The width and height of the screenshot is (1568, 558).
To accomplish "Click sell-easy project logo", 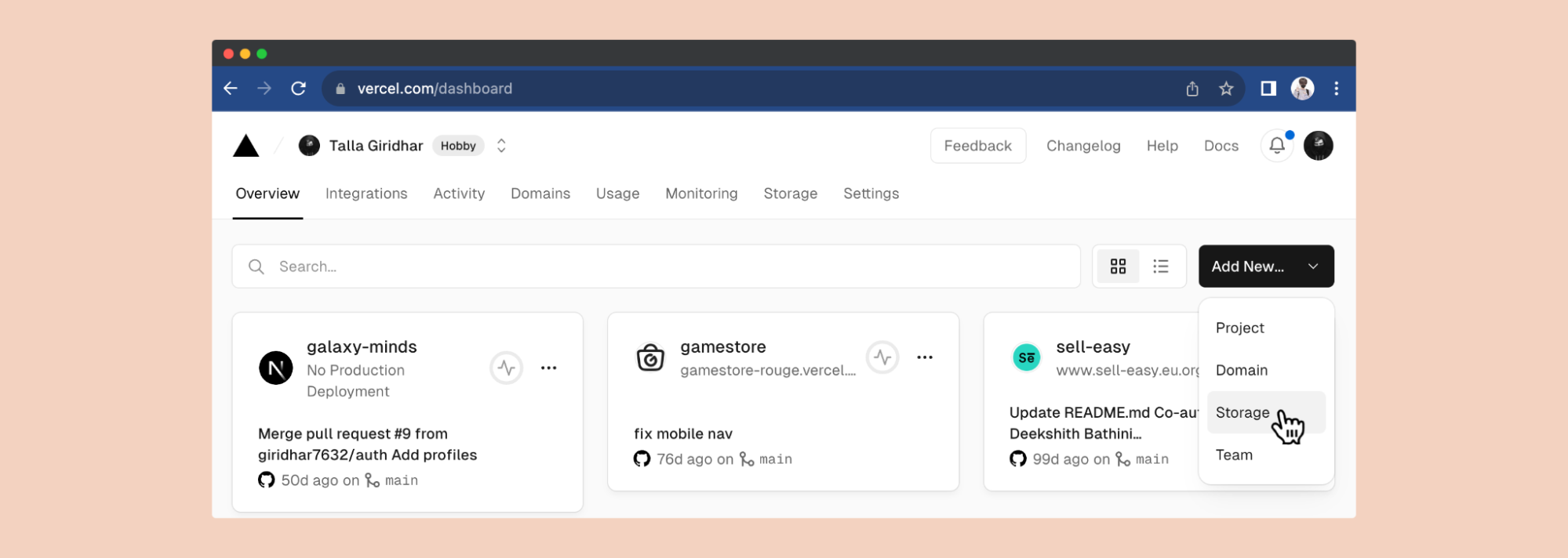I will pos(1027,357).
